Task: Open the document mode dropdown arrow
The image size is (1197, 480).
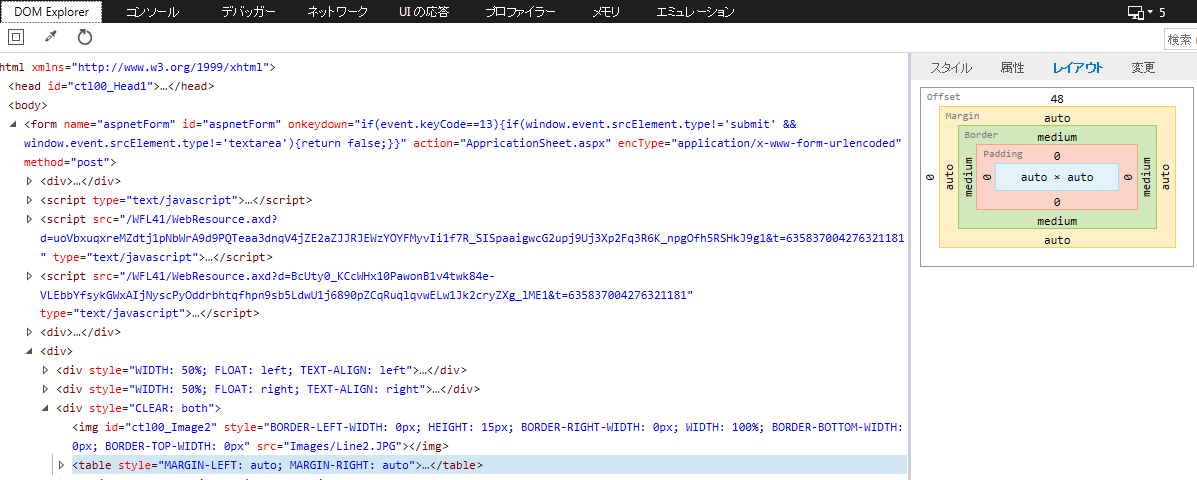Action: [x=1150, y=13]
